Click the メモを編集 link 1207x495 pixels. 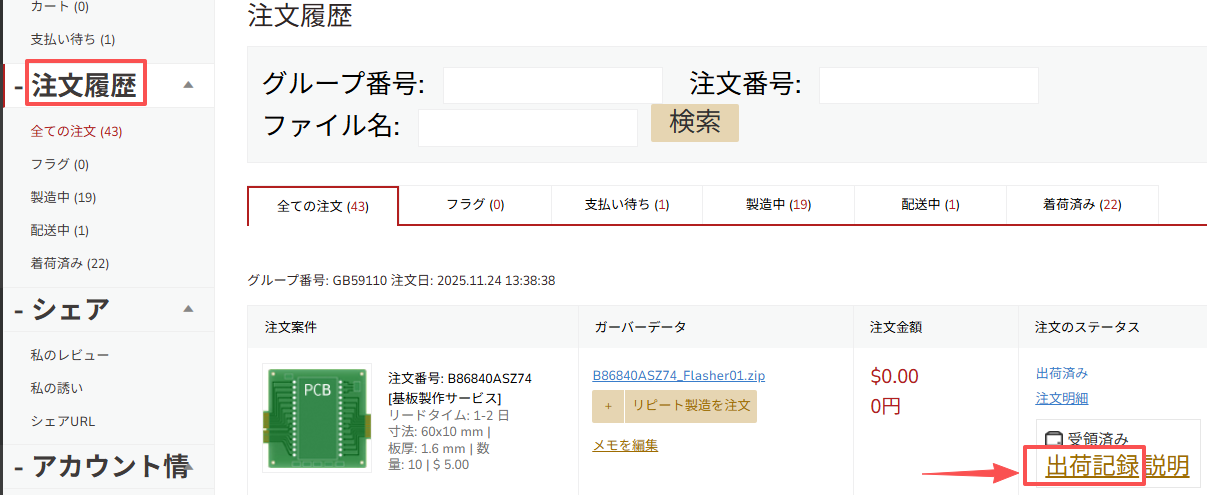pos(625,446)
